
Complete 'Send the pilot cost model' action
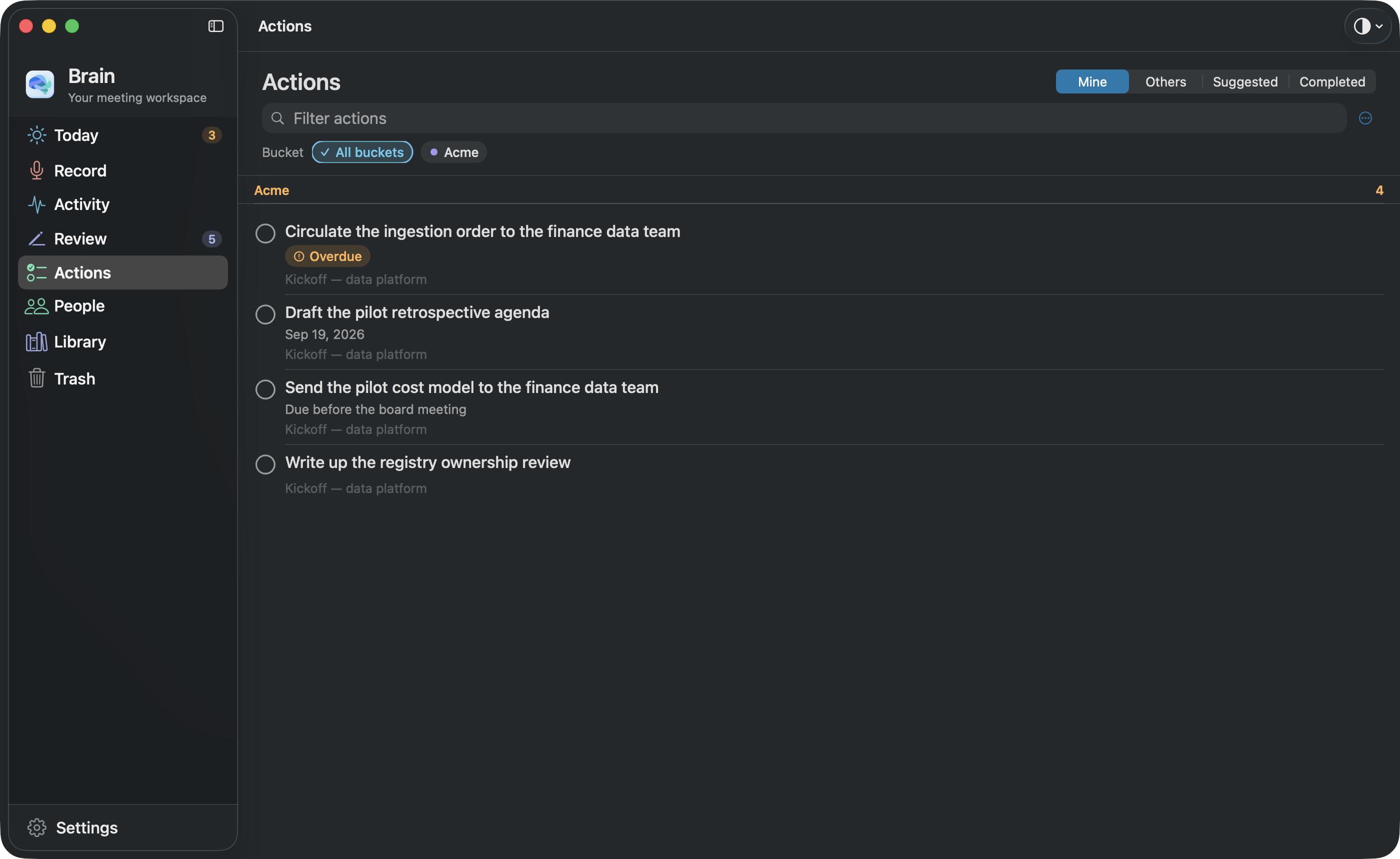pyautogui.click(x=265, y=389)
